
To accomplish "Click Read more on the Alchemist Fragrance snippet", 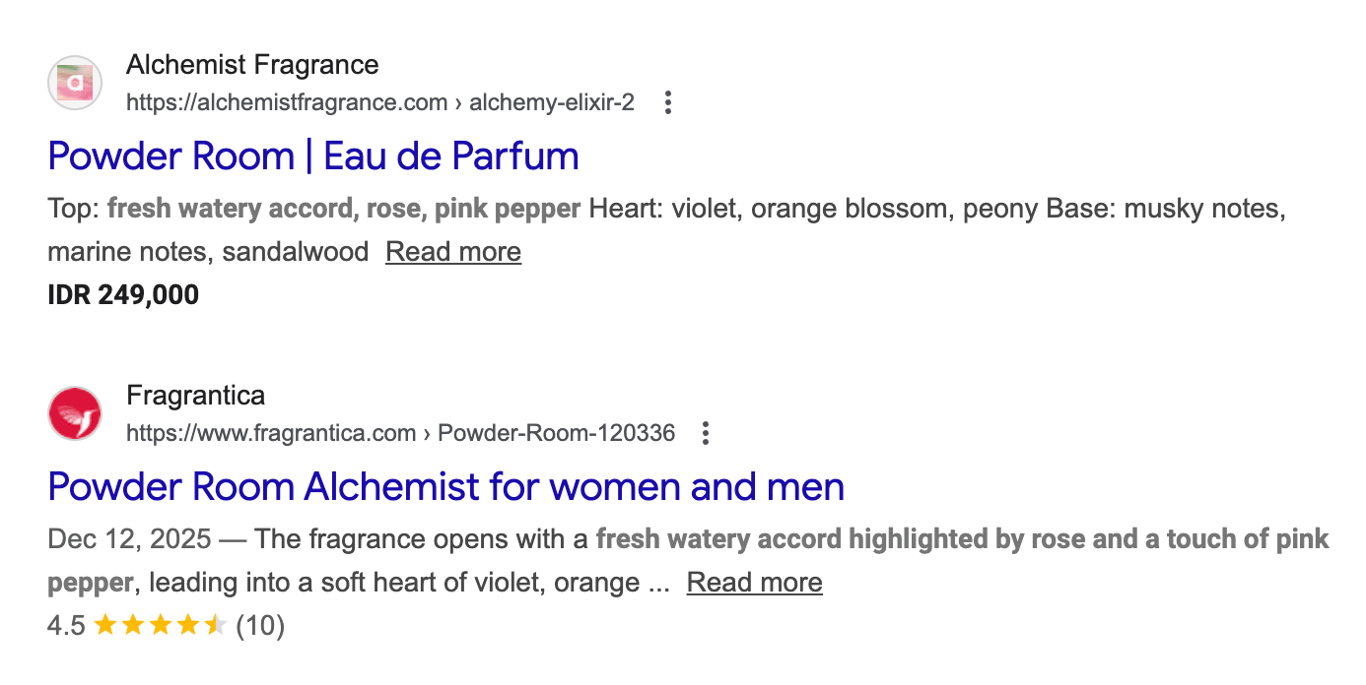I will pos(452,251).
